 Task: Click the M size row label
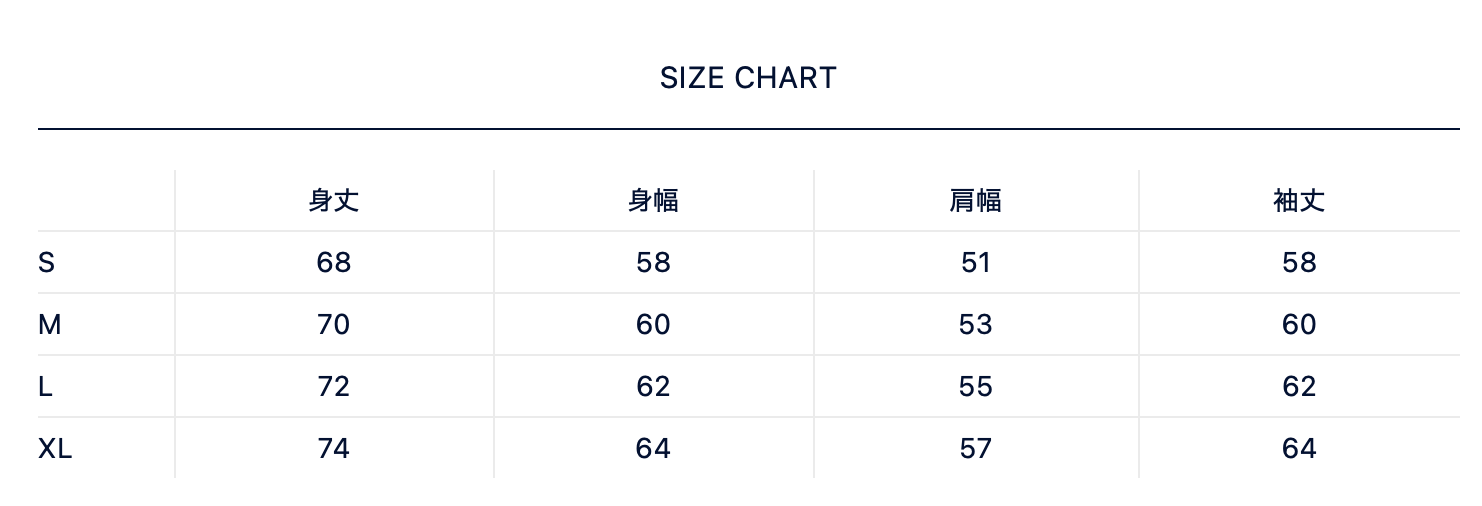49,325
